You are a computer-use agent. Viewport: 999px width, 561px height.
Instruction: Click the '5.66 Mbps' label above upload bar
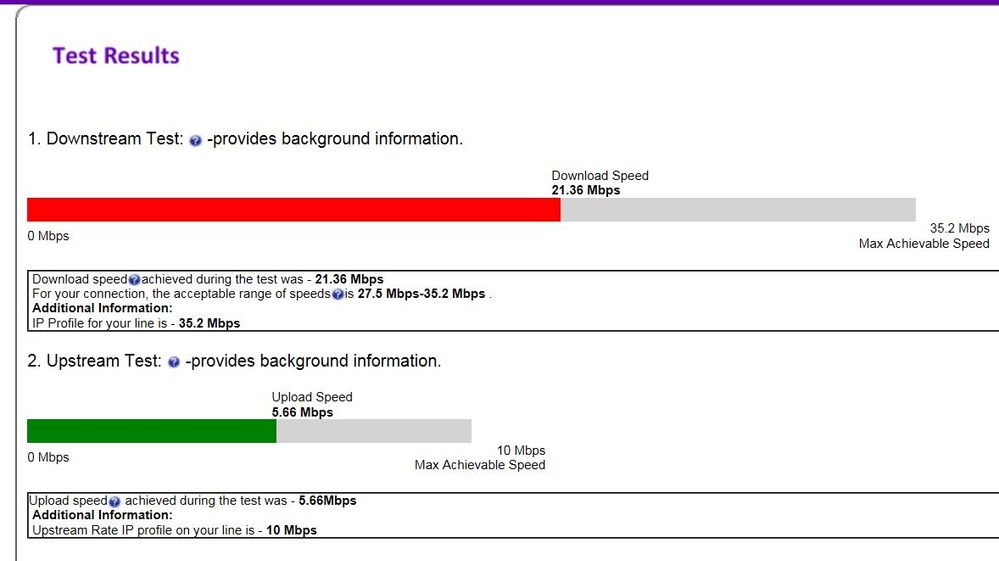302,412
